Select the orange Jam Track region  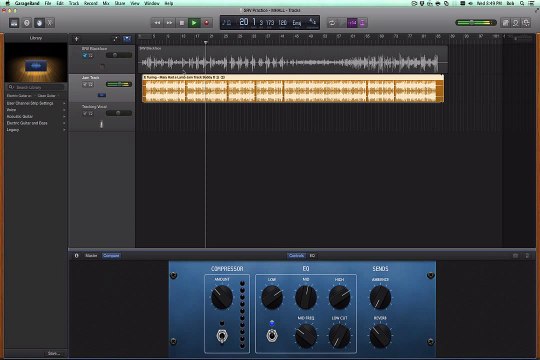(x=293, y=89)
